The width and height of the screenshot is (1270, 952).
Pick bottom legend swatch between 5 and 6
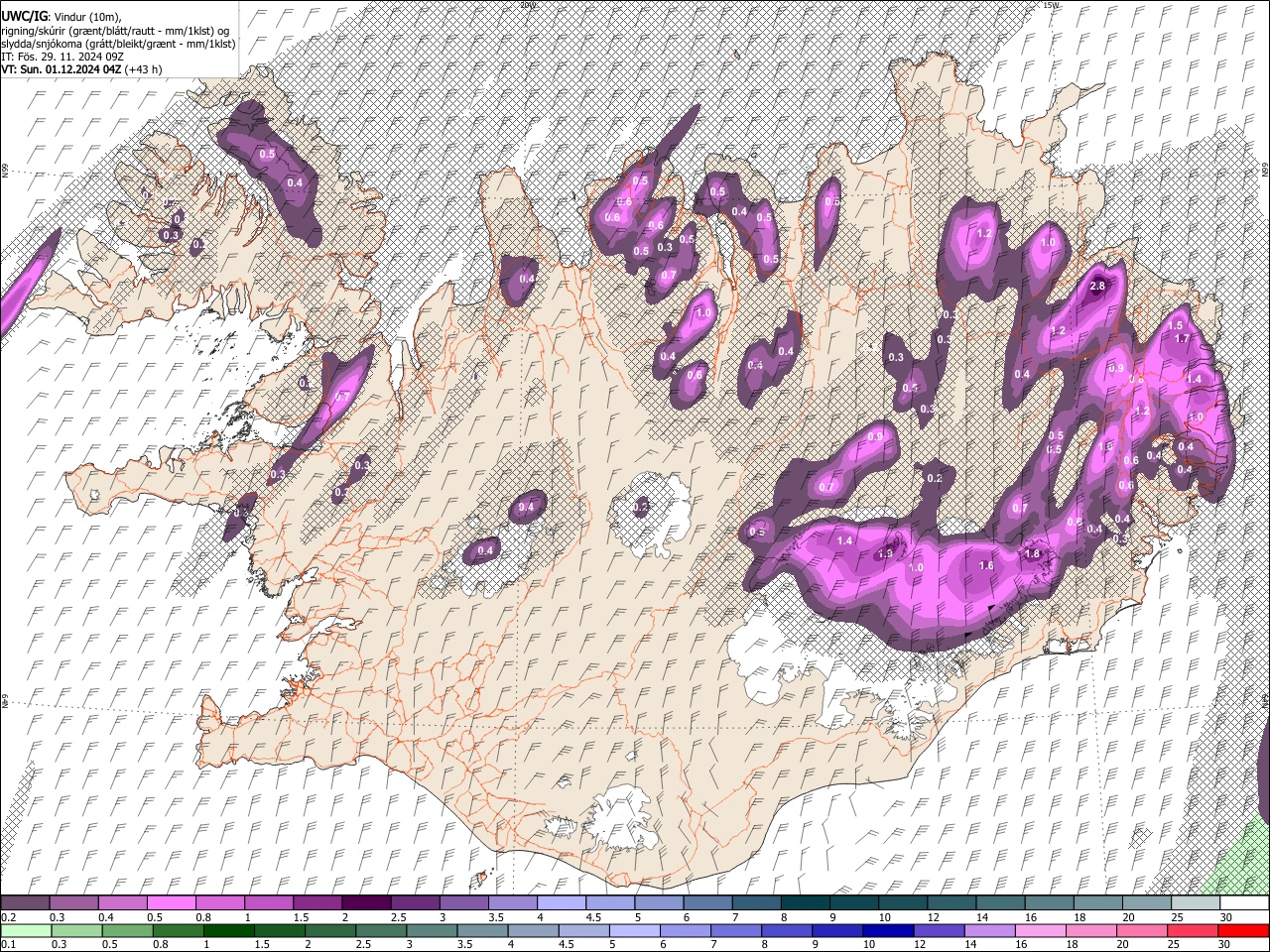coord(634,930)
